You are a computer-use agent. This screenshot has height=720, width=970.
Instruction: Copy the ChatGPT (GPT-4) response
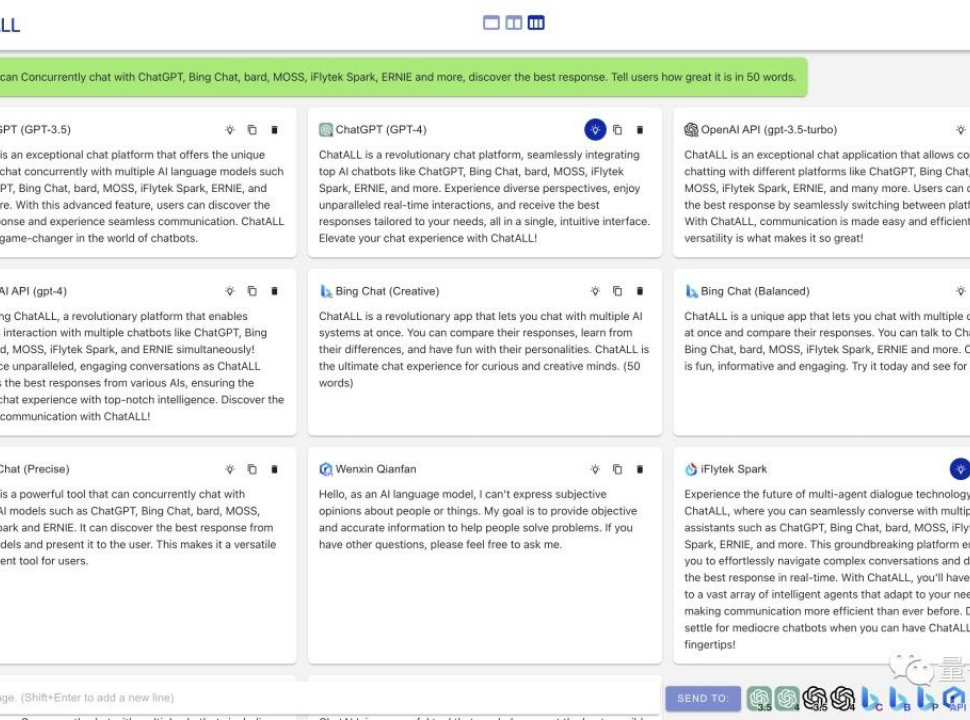click(617, 130)
